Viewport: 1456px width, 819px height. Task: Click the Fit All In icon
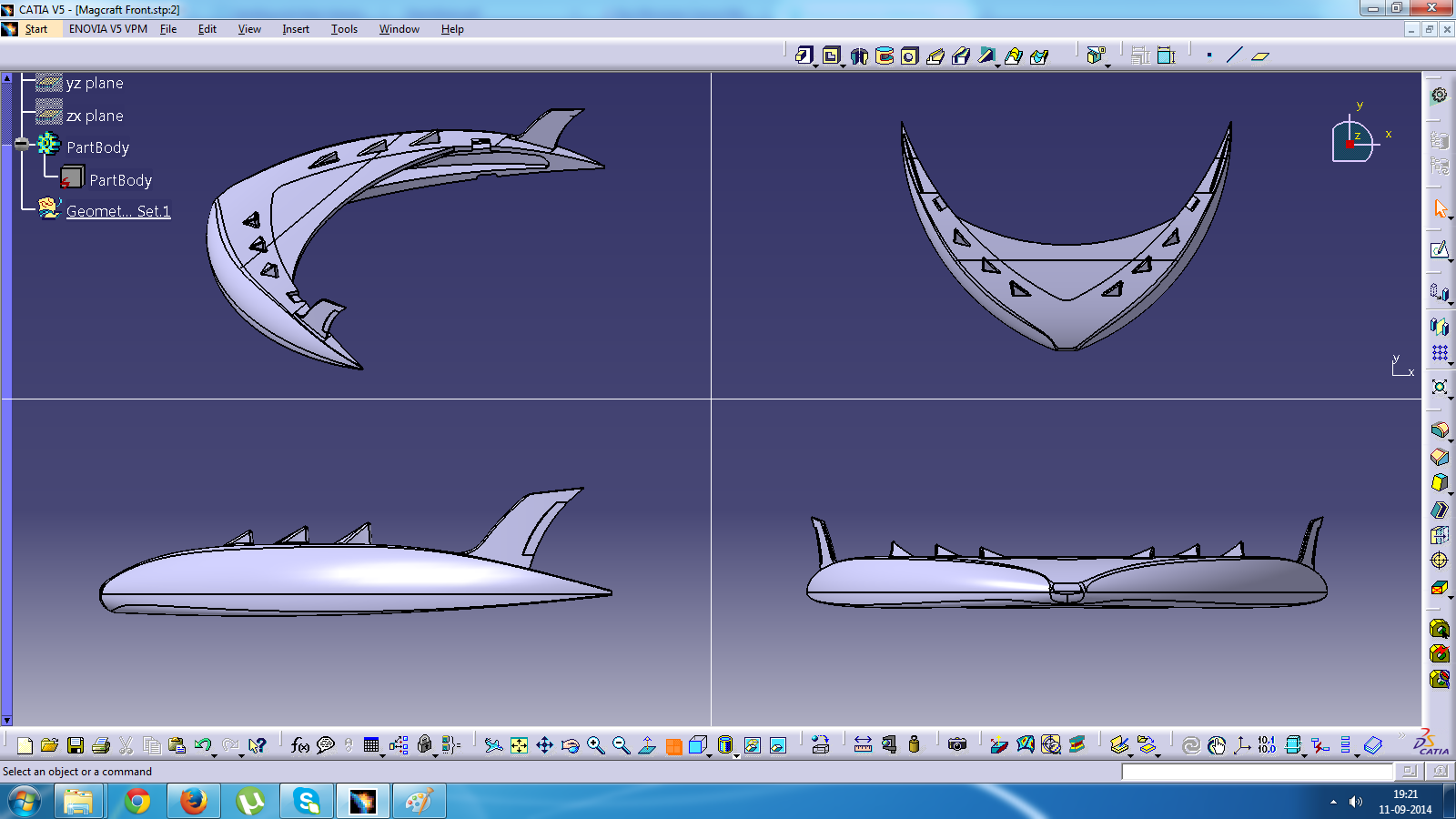[x=519, y=745]
